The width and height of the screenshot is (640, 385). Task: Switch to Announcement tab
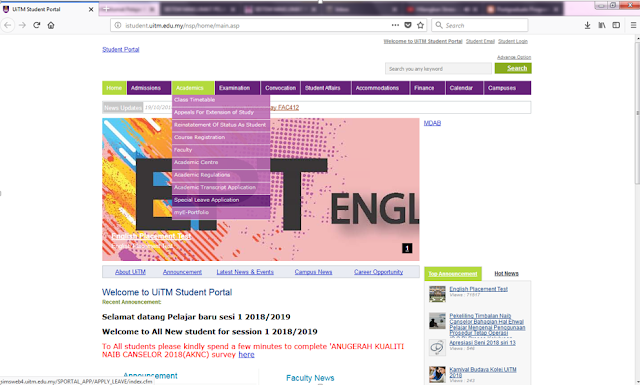182,272
